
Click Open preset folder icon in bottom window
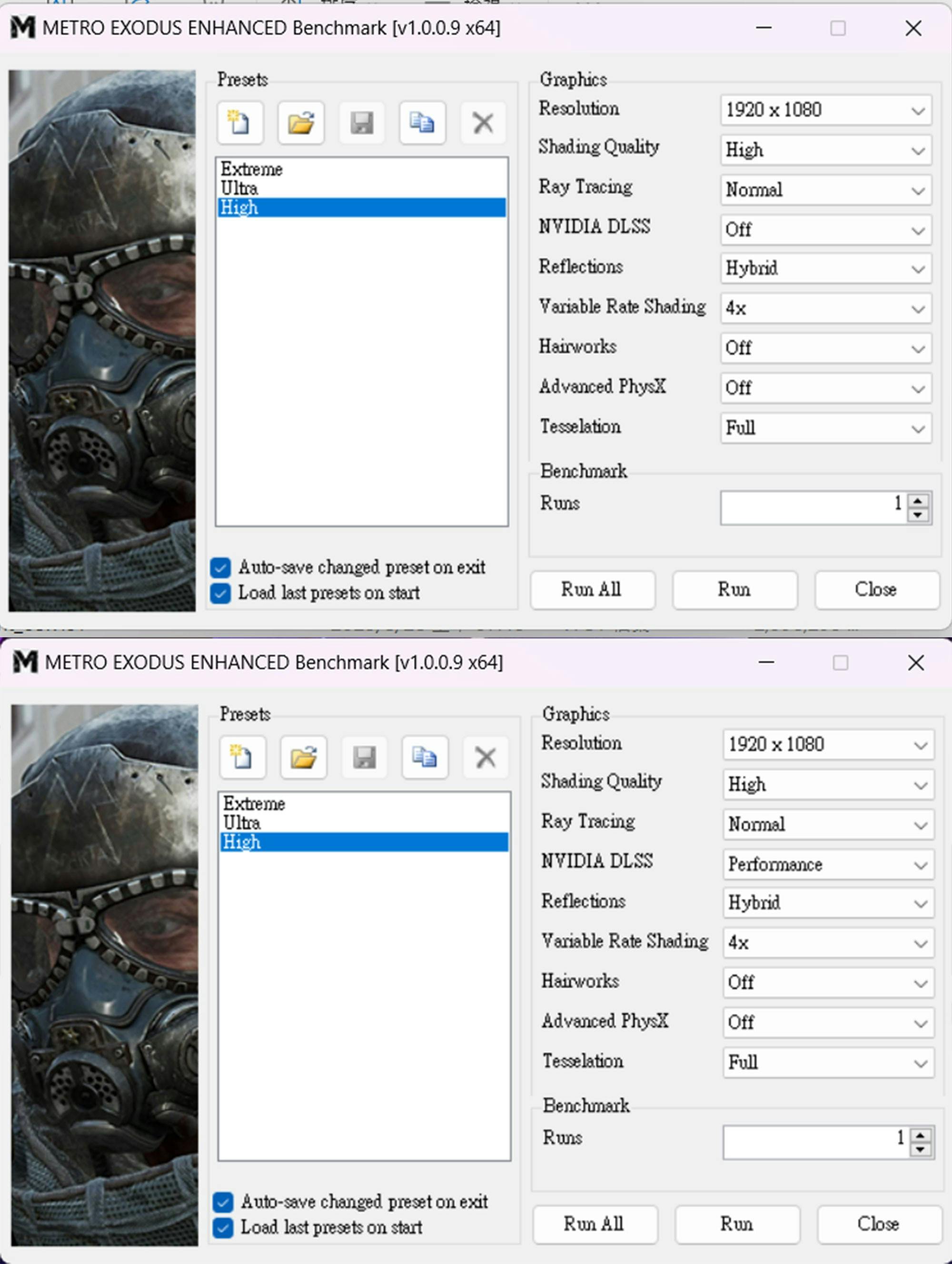pos(303,757)
